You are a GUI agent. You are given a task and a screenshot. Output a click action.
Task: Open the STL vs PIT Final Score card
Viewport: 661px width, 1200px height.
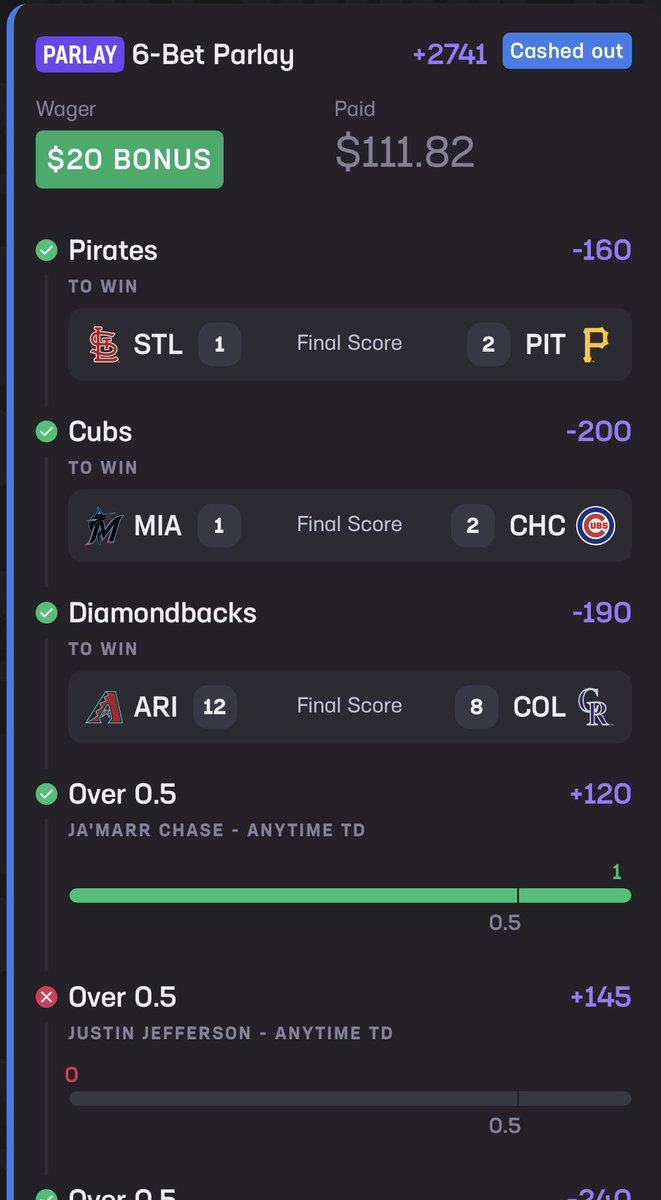[x=350, y=344]
